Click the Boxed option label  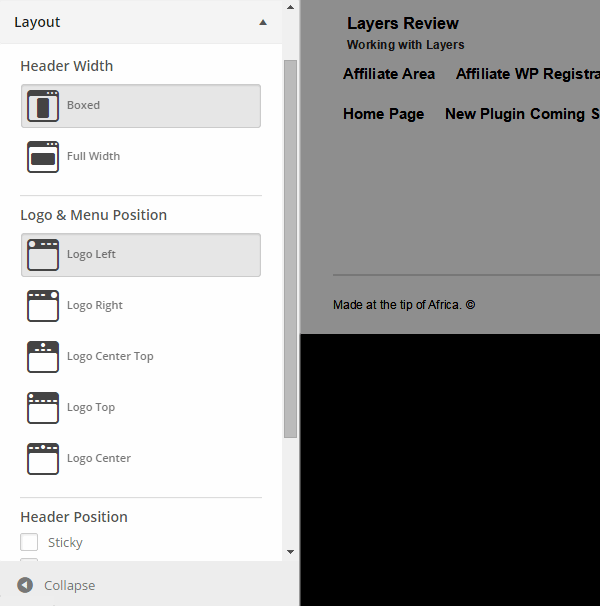click(84, 105)
